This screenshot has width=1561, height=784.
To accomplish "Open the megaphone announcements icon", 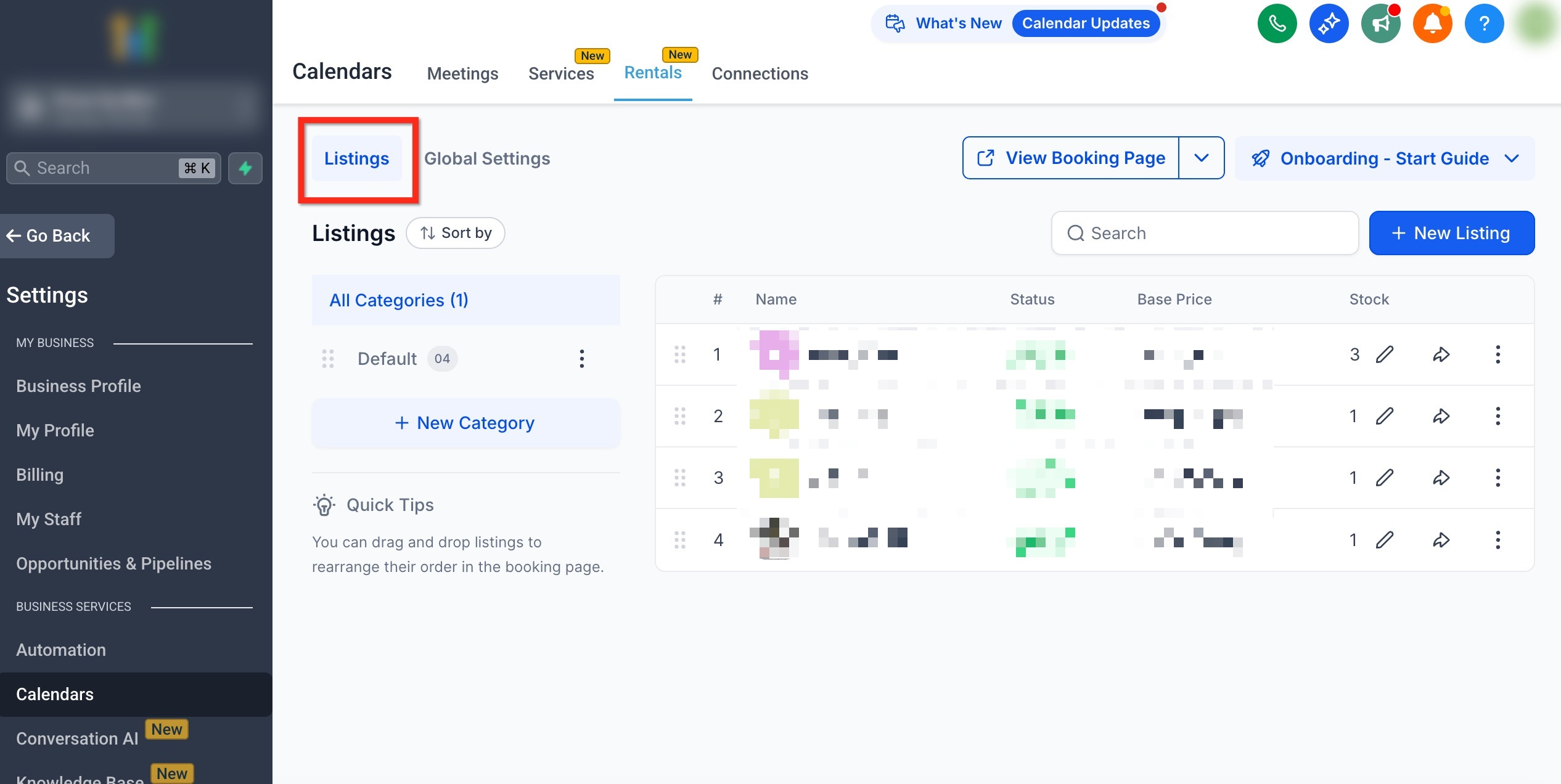I will (x=1380, y=23).
